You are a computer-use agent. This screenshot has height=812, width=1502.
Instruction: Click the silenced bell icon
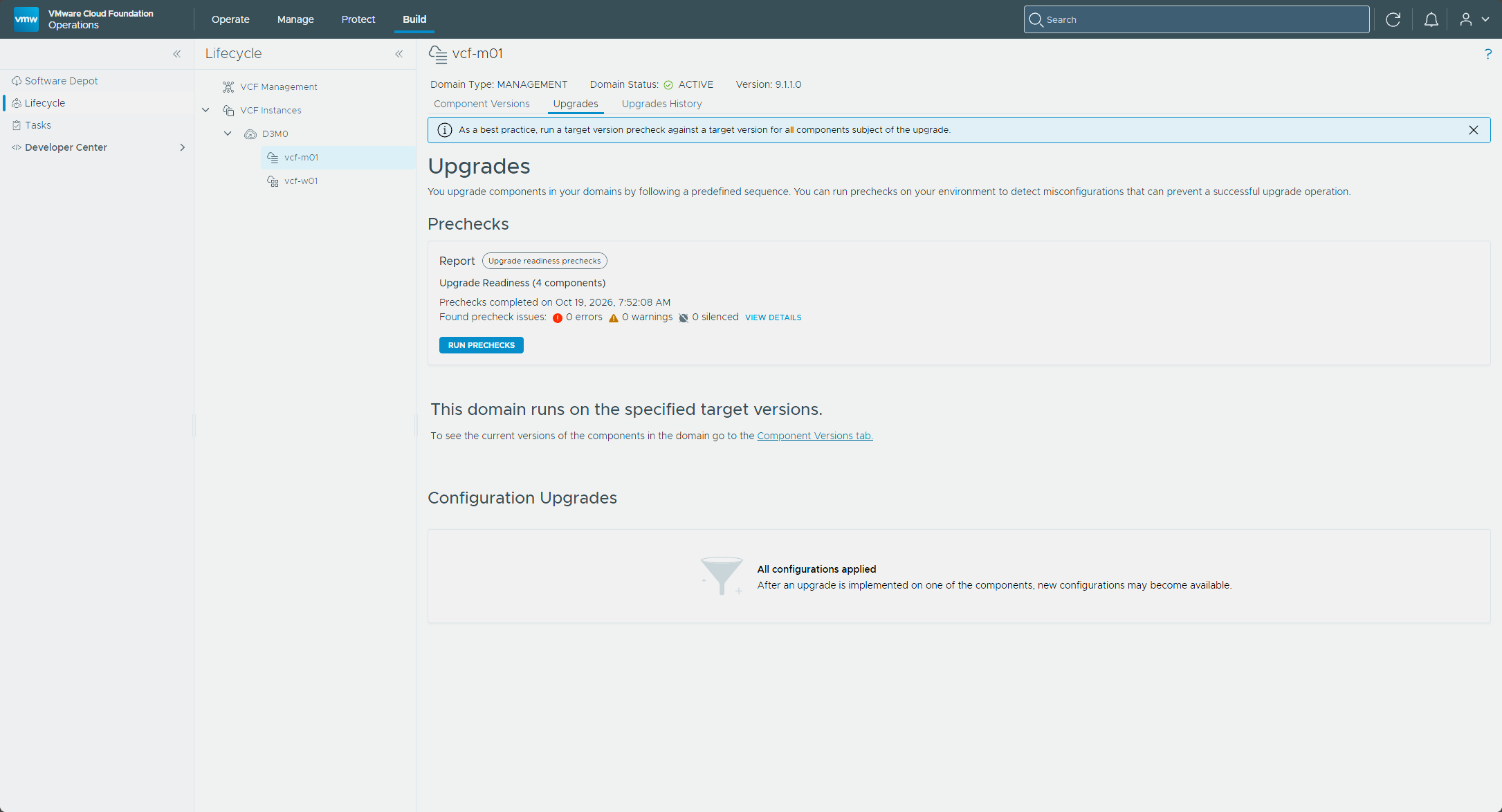684,317
